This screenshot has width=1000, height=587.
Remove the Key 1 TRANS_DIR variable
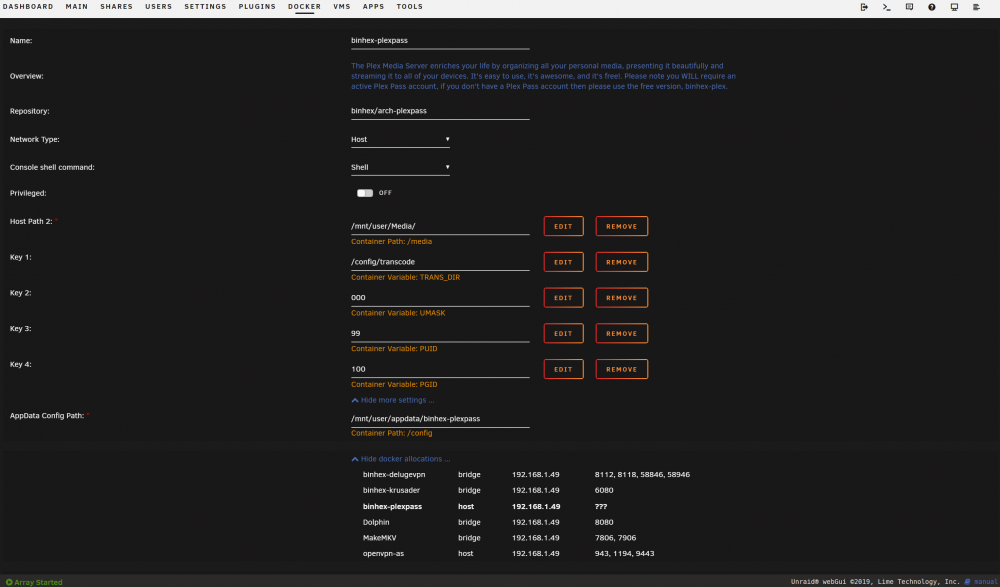[x=622, y=262]
